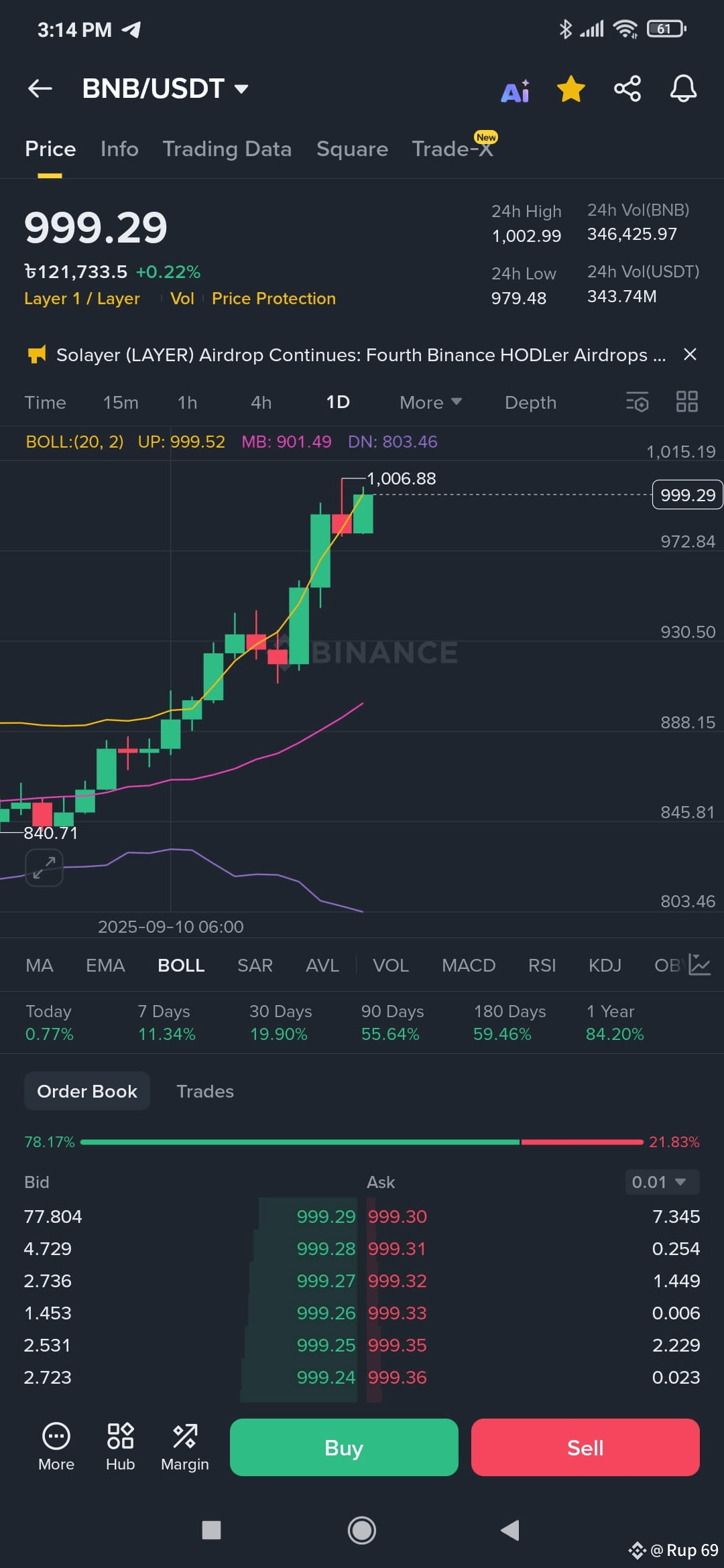
Task: Open the Square tab
Action: [x=352, y=149]
